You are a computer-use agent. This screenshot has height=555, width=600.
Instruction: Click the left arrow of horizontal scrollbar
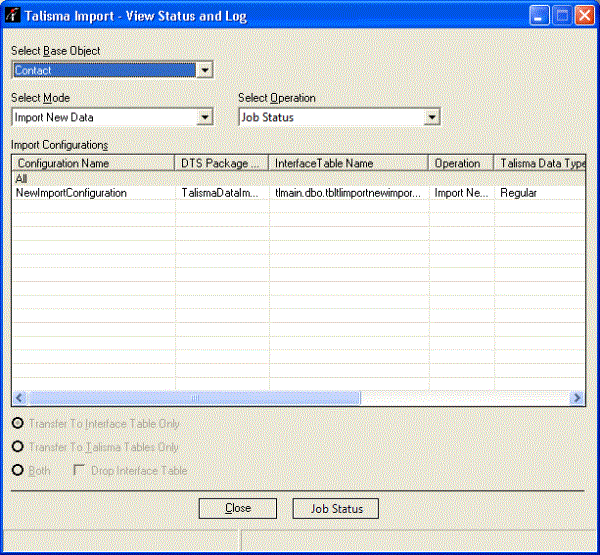(x=20, y=398)
